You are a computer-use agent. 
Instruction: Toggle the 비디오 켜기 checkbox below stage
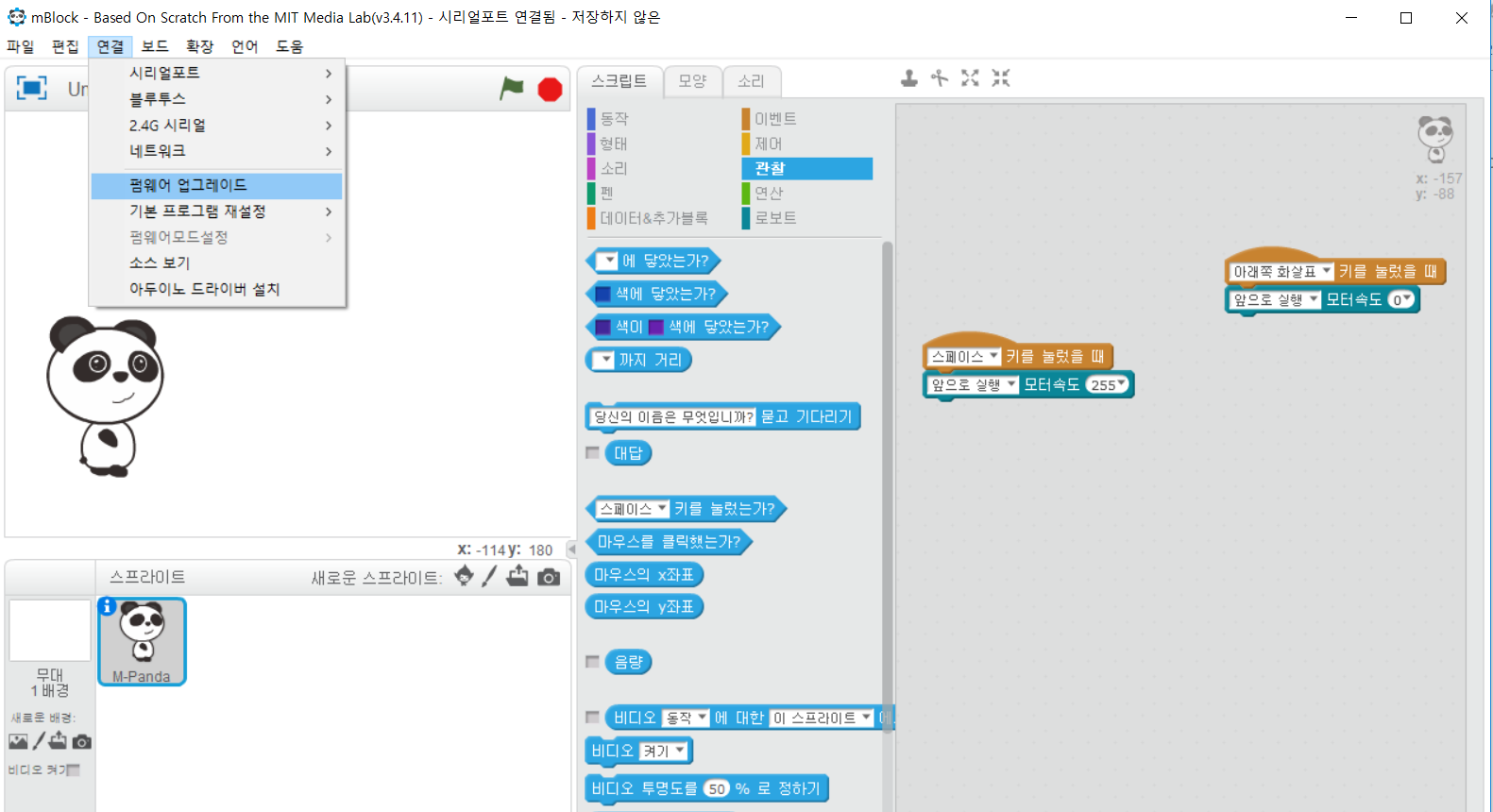[x=74, y=770]
